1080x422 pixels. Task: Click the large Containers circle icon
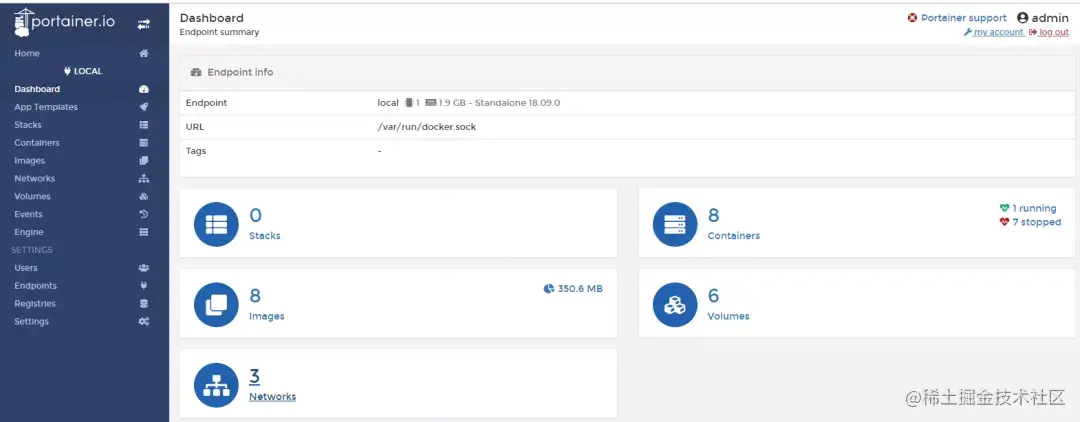point(675,224)
